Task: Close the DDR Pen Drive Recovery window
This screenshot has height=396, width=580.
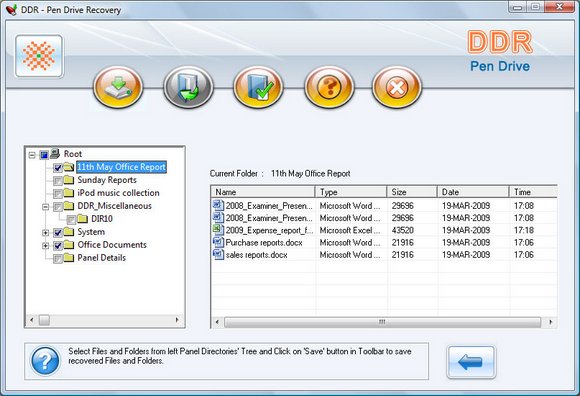Action: click(x=560, y=7)
